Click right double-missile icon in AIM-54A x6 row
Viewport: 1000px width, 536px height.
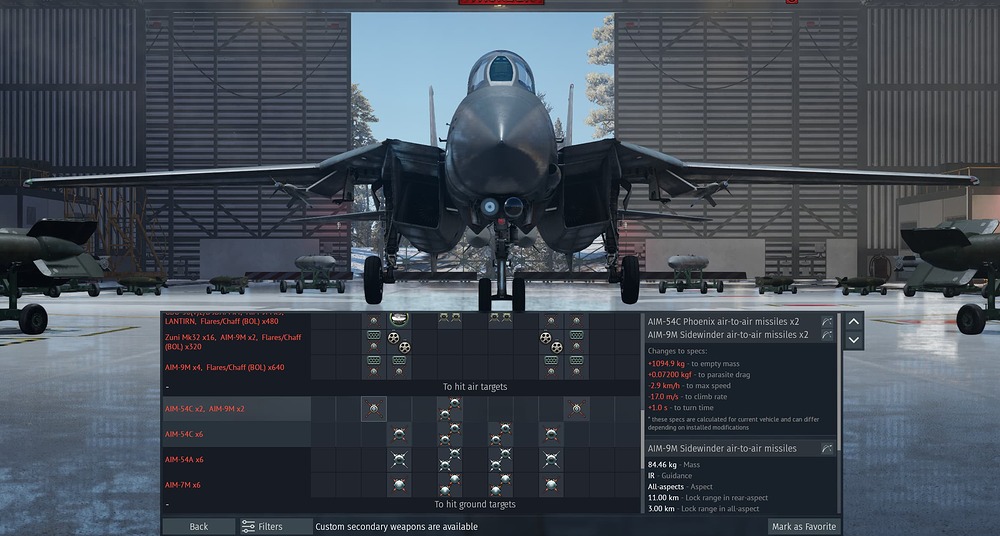pyautogui.click(x=501, y=459)
